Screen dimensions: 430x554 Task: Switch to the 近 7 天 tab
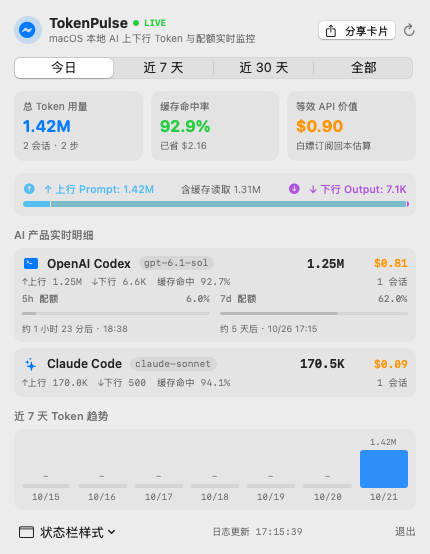tap(163, 67)
